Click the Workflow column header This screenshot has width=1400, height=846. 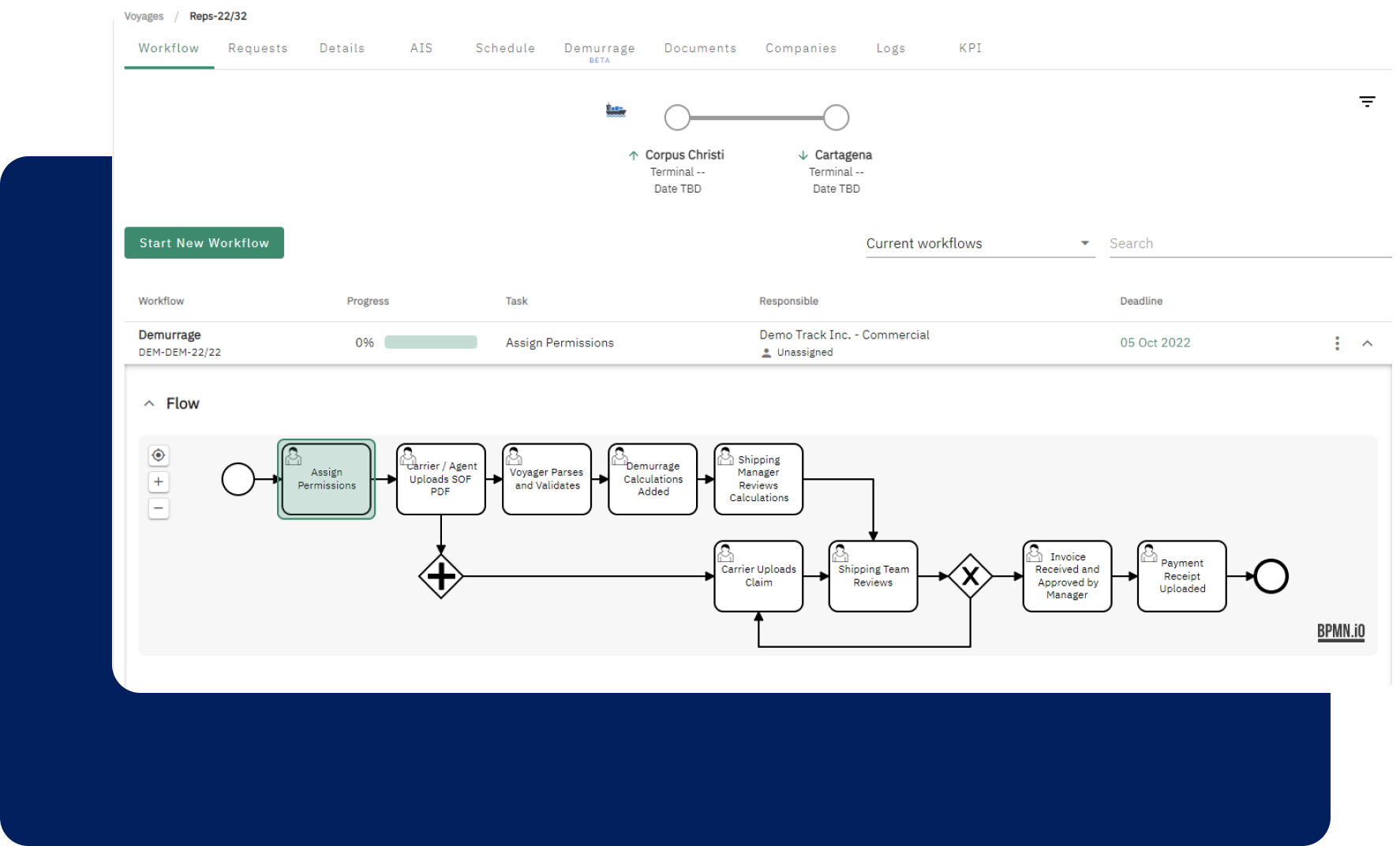pyautogui.click(x=161, y=301)
